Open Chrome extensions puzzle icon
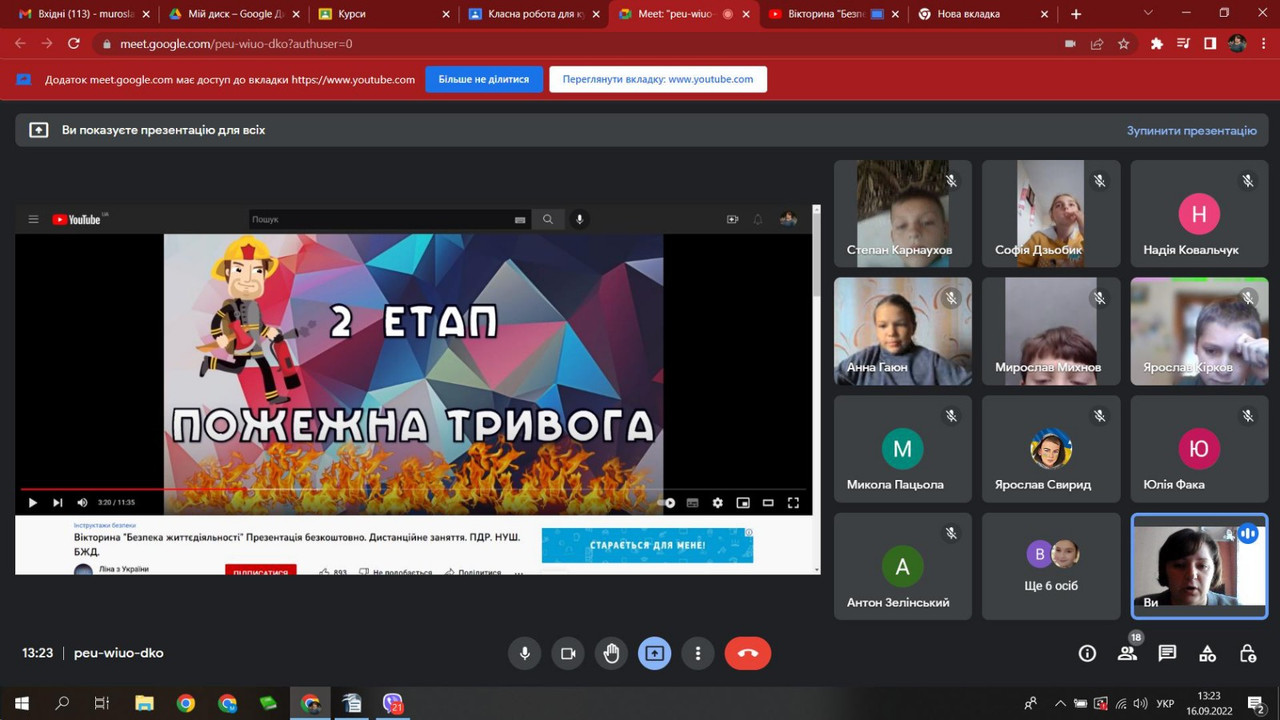1280x720 pixels. [1157, 44]
